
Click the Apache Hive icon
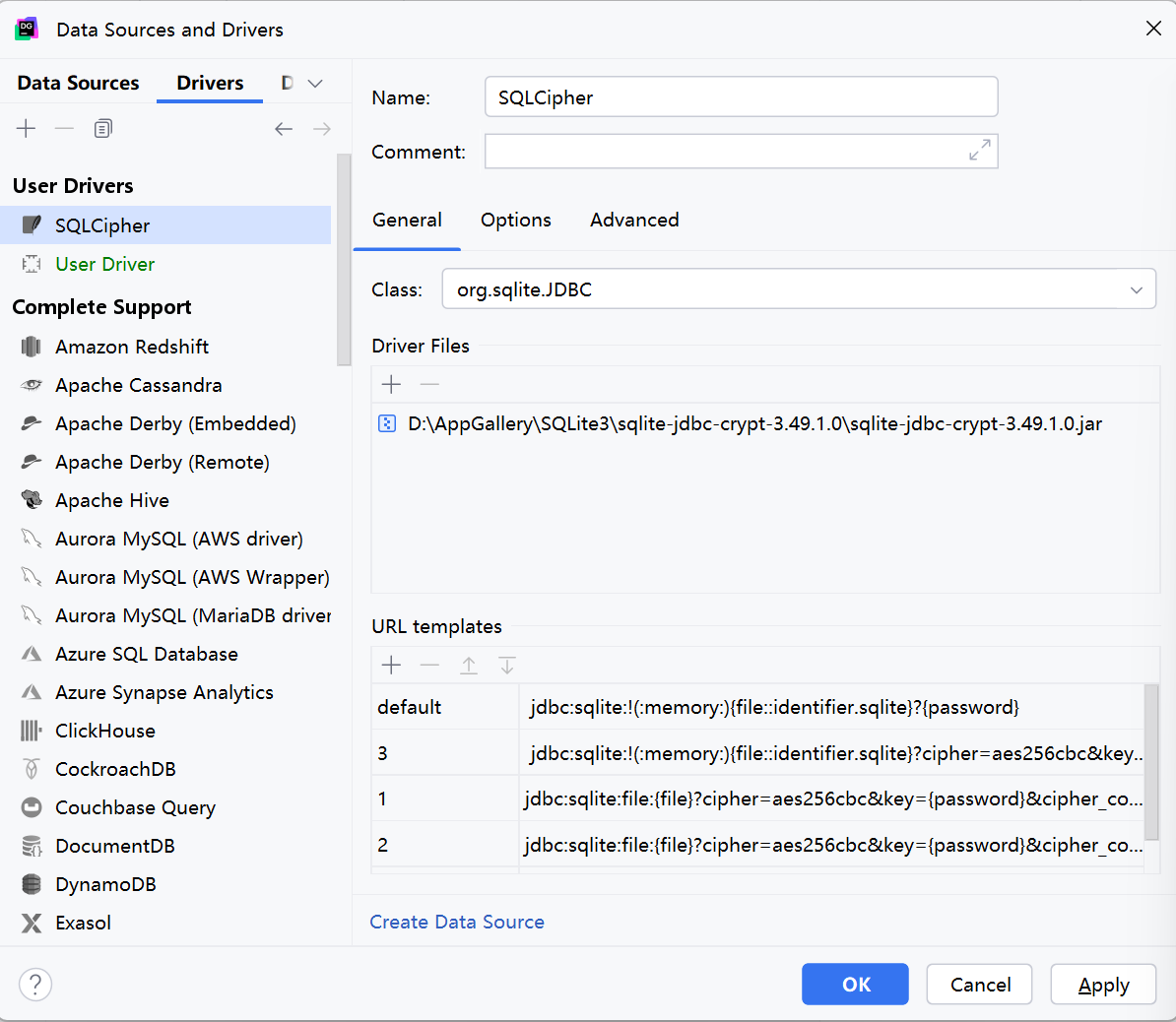pos(32,500)
